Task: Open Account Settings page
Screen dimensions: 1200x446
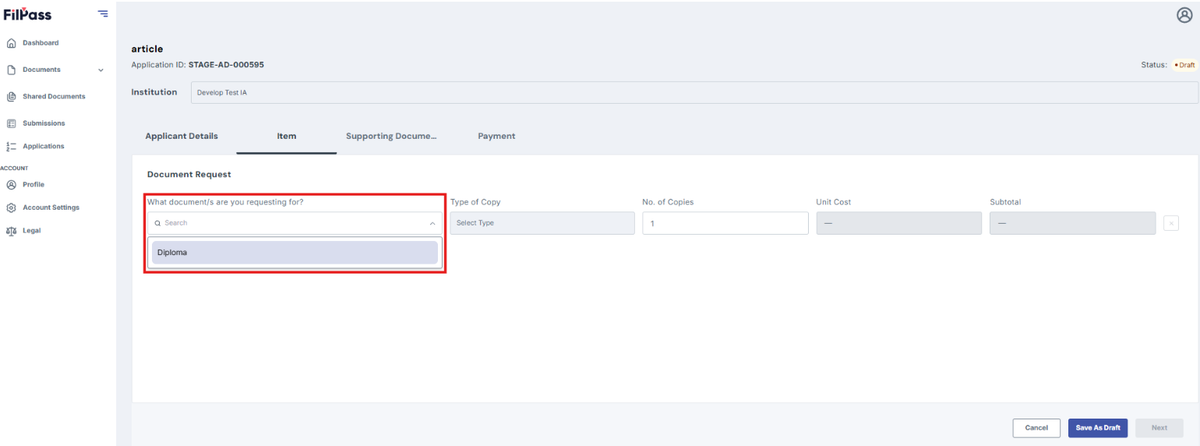Action: click(50, 208)
